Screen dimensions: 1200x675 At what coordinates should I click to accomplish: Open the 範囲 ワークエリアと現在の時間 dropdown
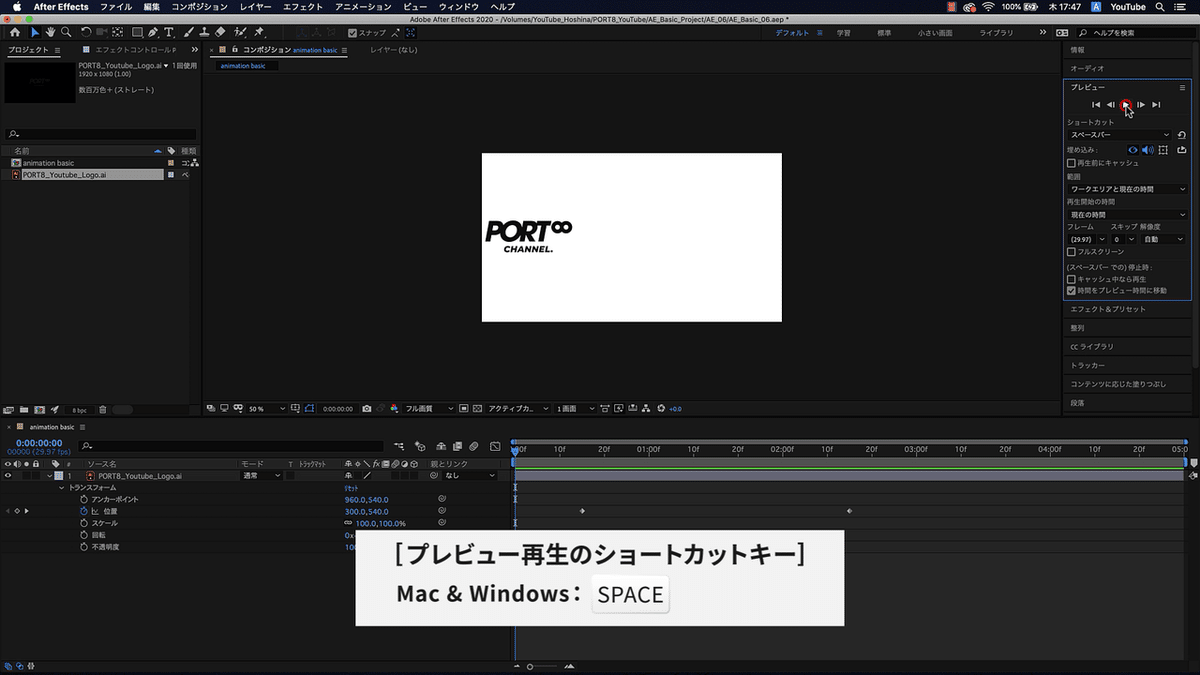pos(1127,188)
